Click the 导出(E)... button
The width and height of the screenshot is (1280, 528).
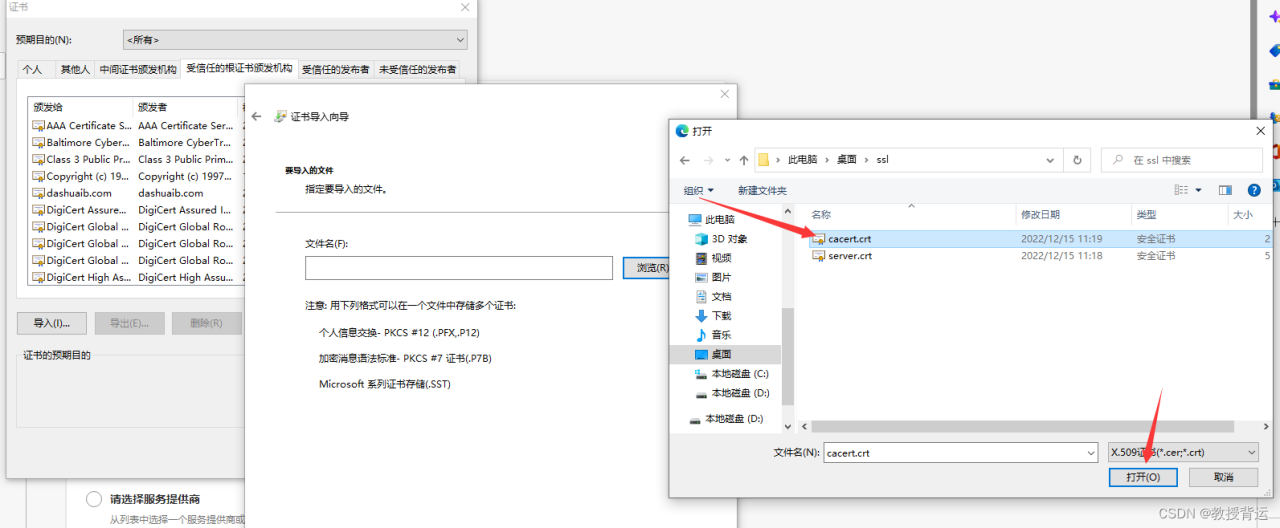pos(129,323)
